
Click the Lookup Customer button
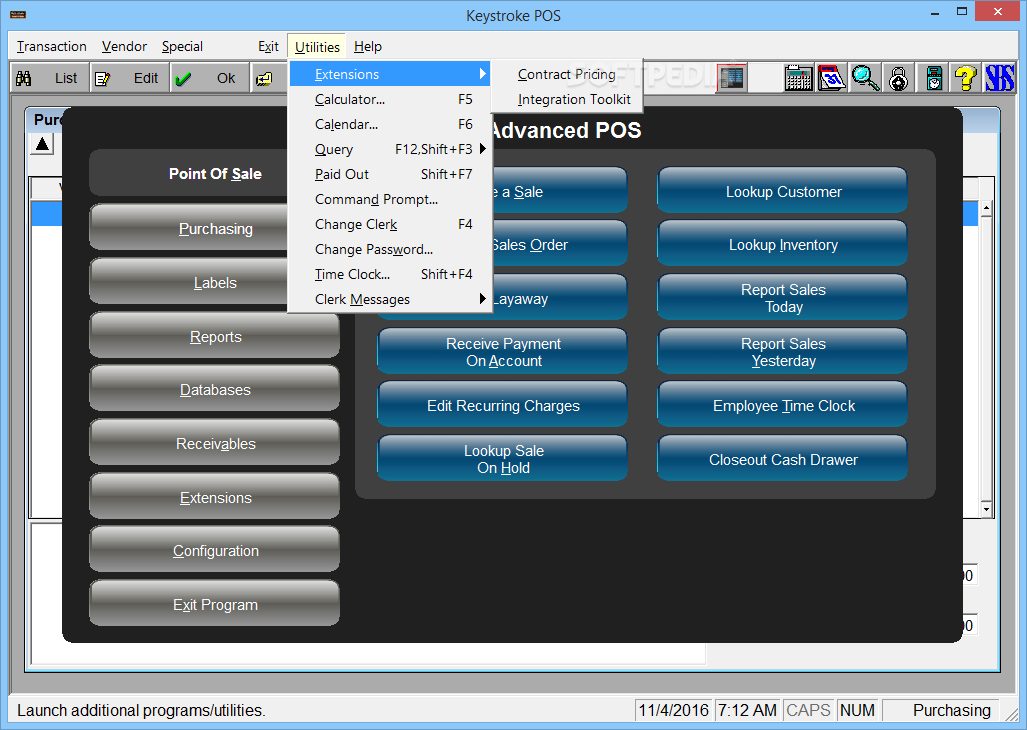coord(783,192)
